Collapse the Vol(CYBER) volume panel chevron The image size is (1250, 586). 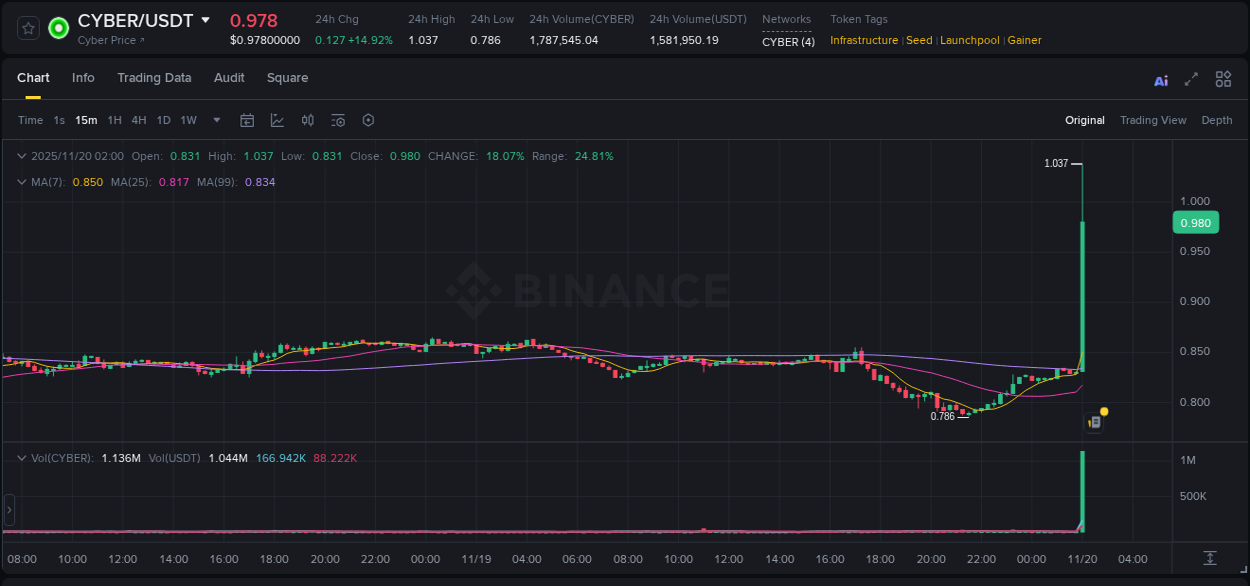[21, 458]
